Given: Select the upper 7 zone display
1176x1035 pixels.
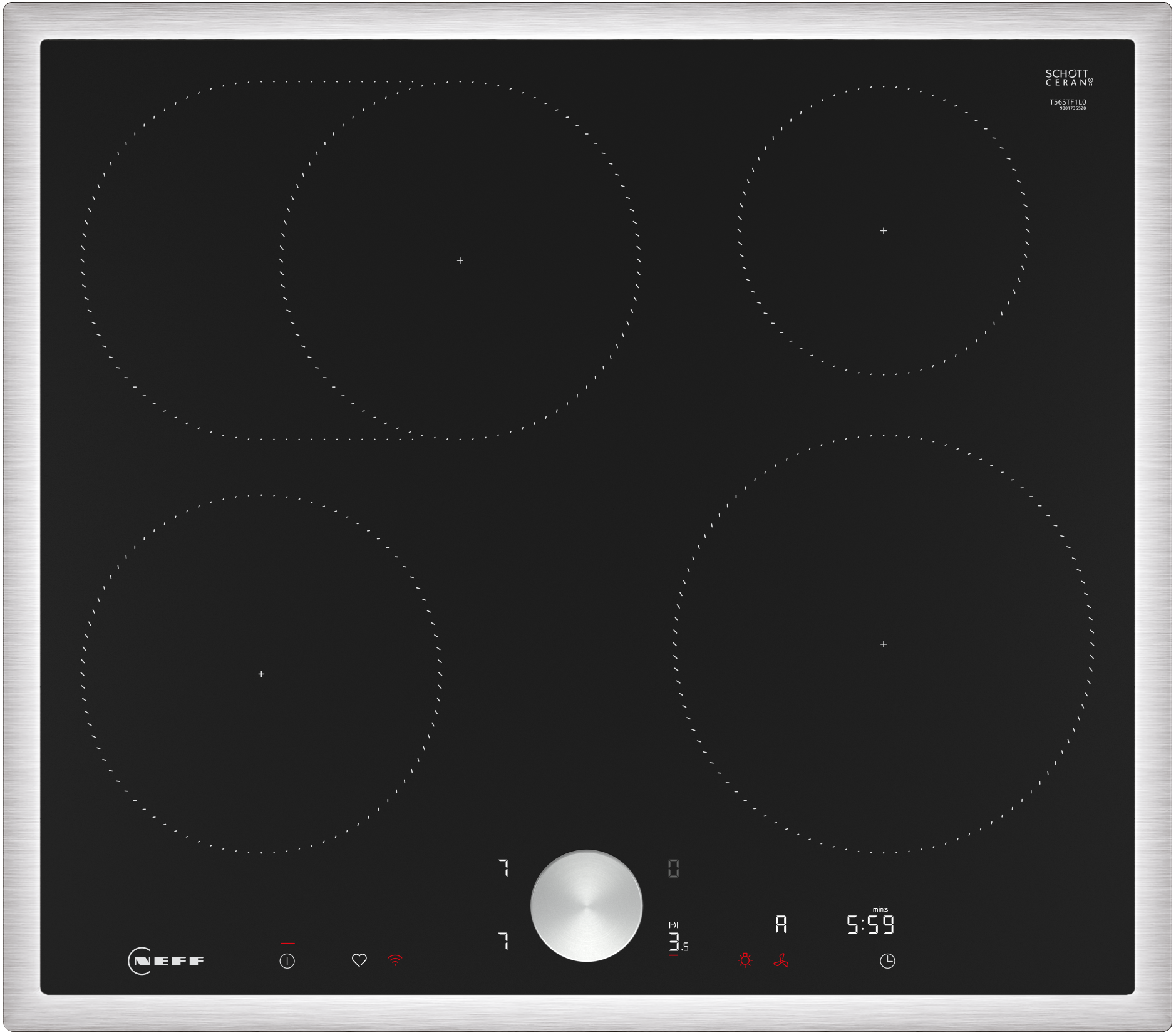Looking at the screenshot, I should click(x=504, y=868).
